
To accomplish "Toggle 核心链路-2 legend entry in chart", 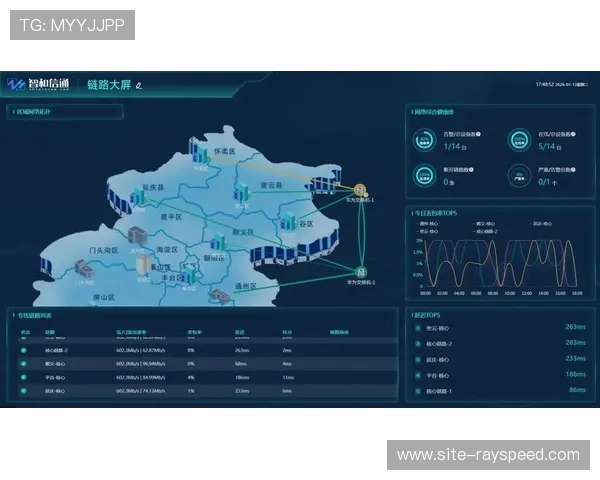I will [485, 231].
